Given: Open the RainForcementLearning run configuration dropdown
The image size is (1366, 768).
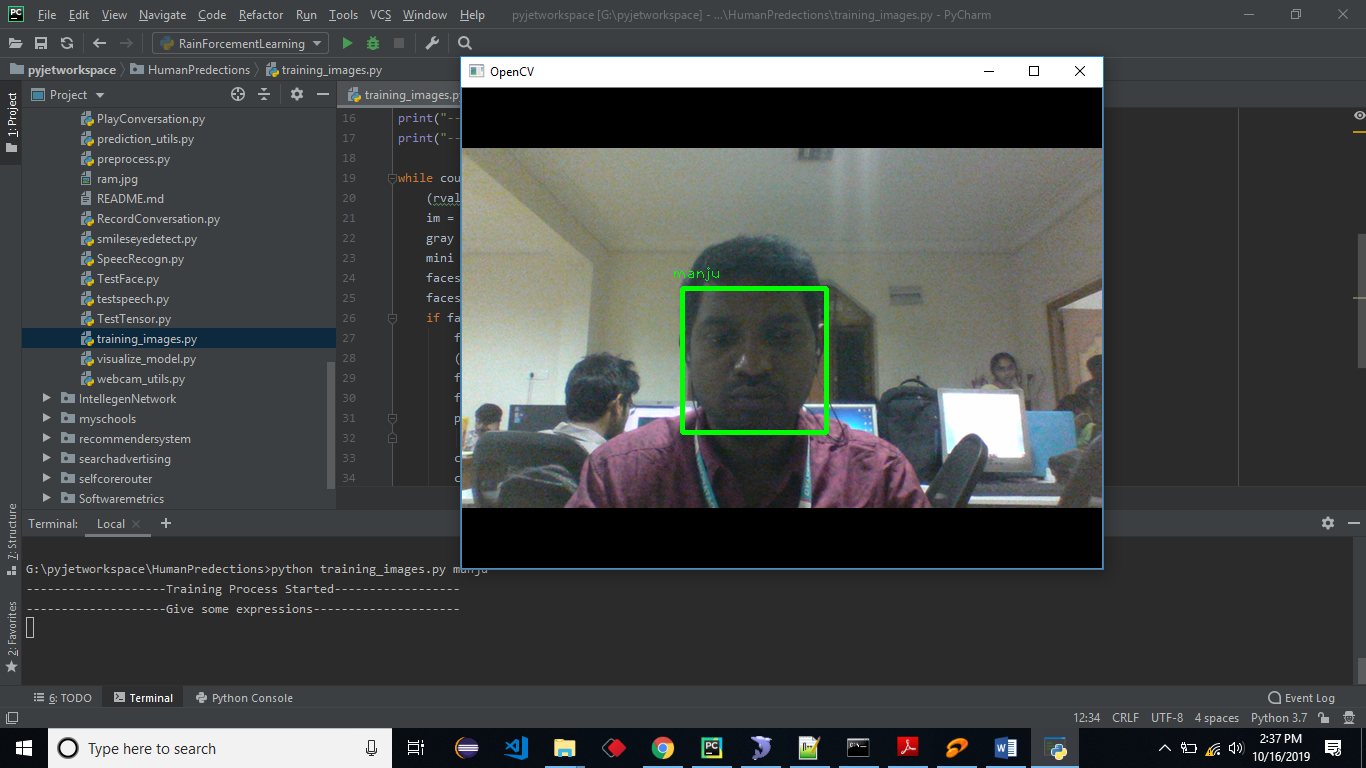Looking at the screenshot, I should pyautogui.click(x=240, y=43).
